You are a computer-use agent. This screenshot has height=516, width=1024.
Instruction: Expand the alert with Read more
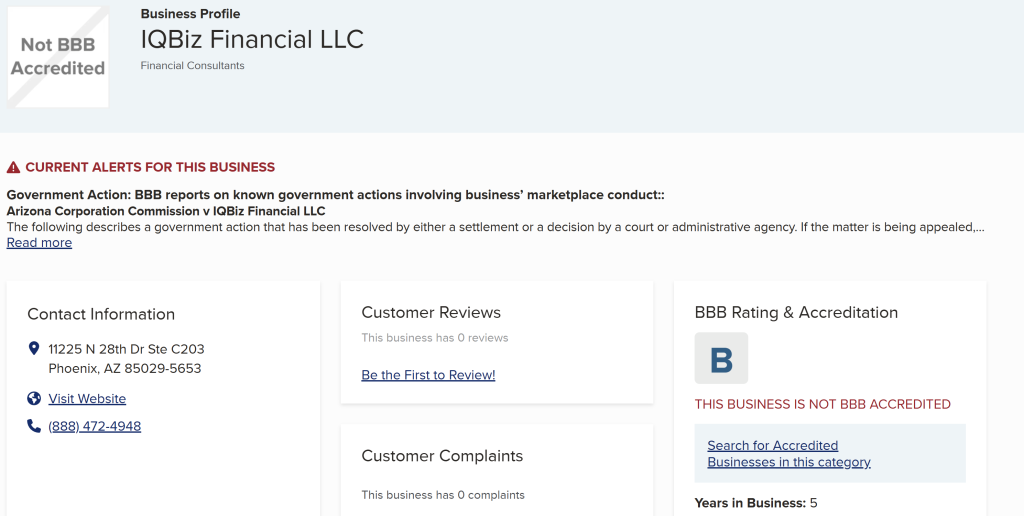coord(39,243)
